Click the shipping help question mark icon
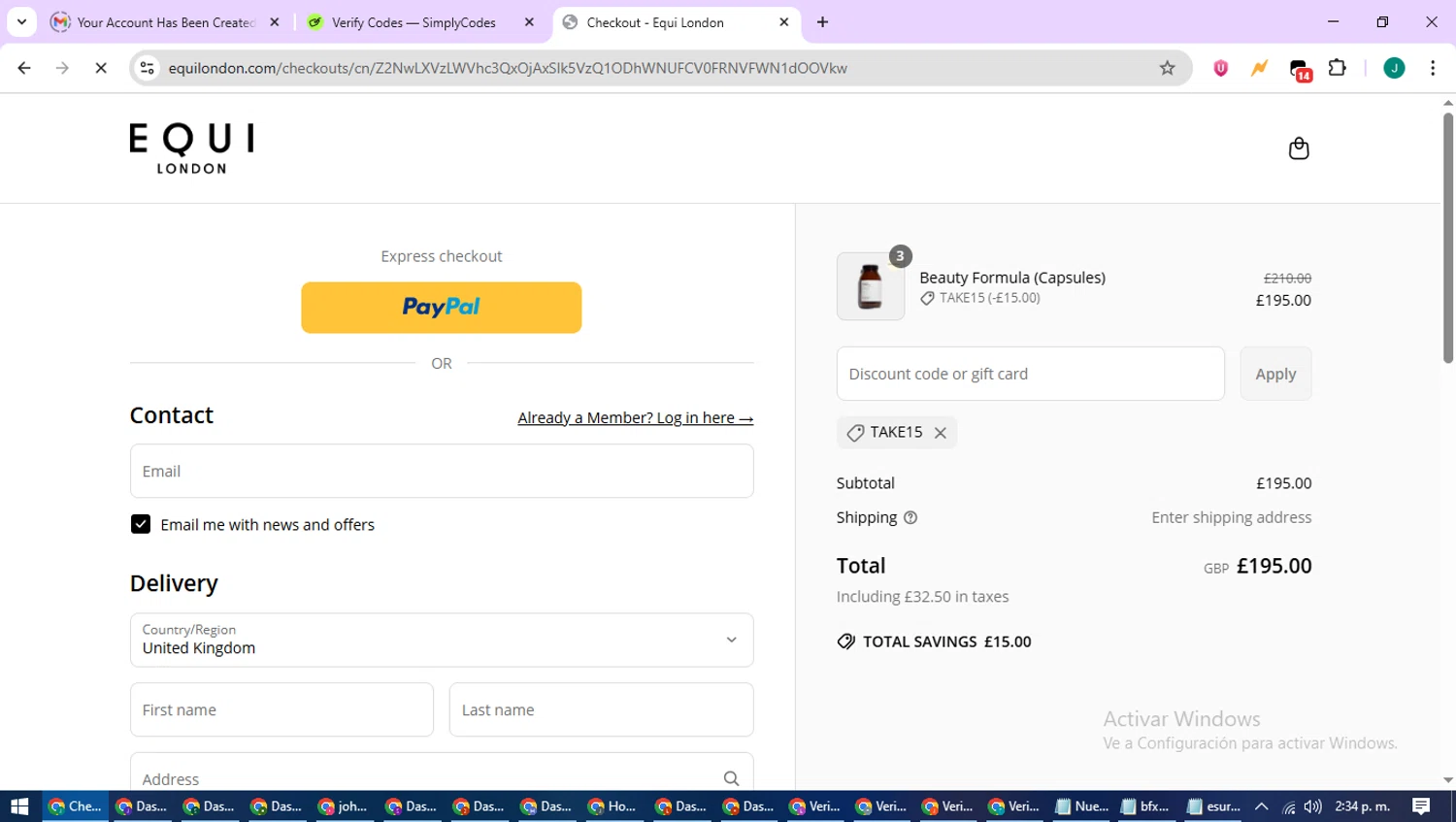 click(910, 518)
